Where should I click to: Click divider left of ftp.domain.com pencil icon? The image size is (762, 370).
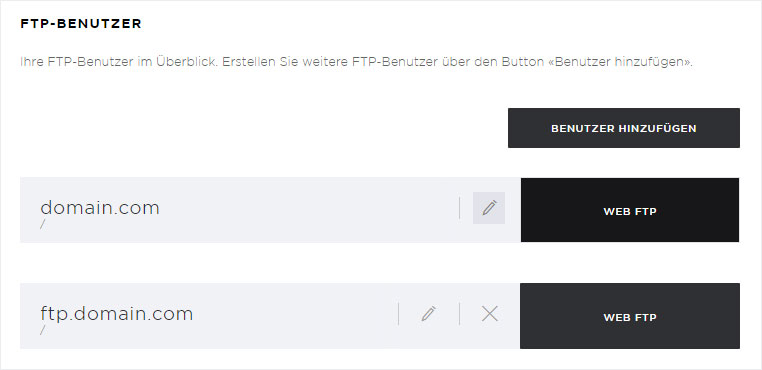point(398,314)
